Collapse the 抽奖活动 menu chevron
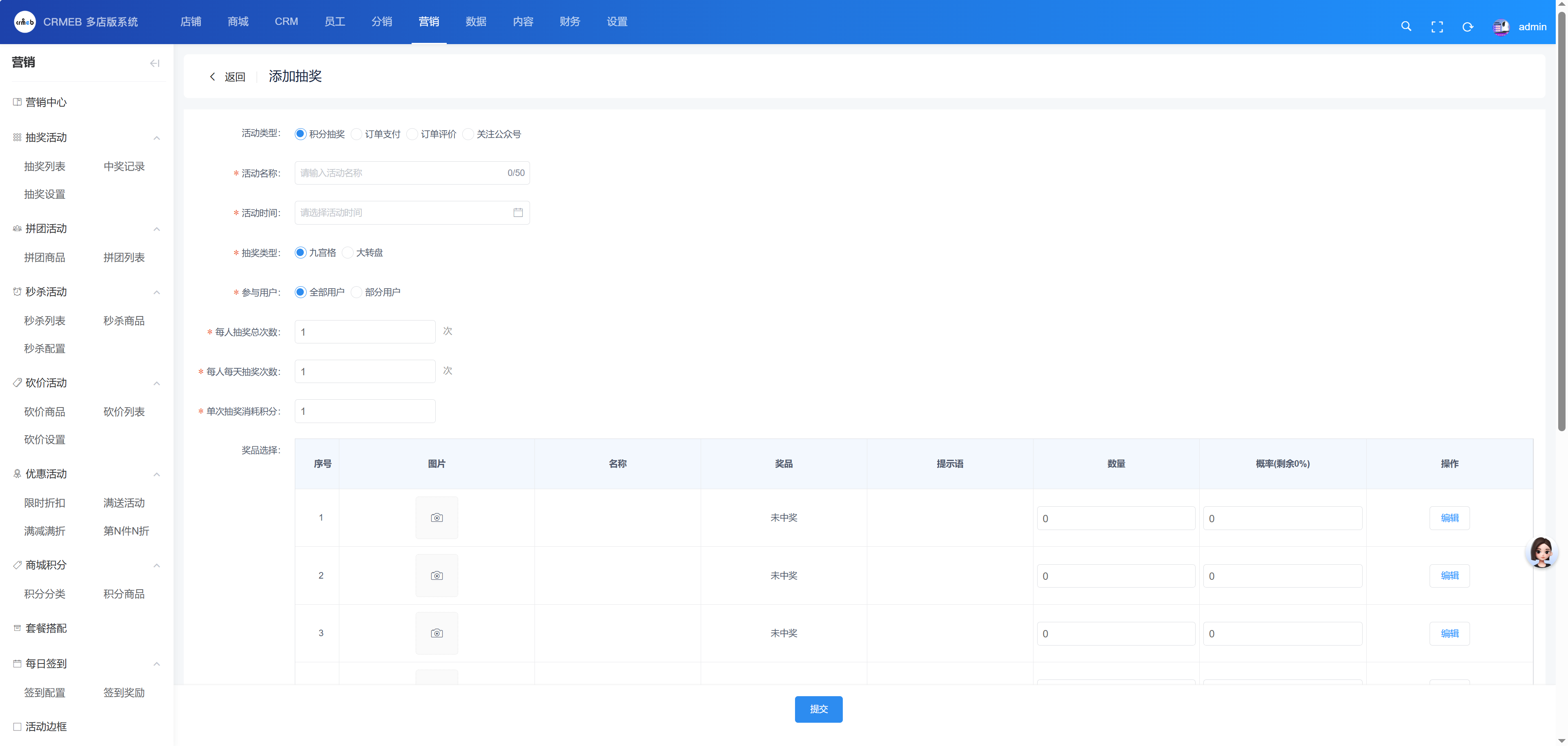The width and height of the screenshot is (1568, 746). pyautogui.click(x=157, y=138)
